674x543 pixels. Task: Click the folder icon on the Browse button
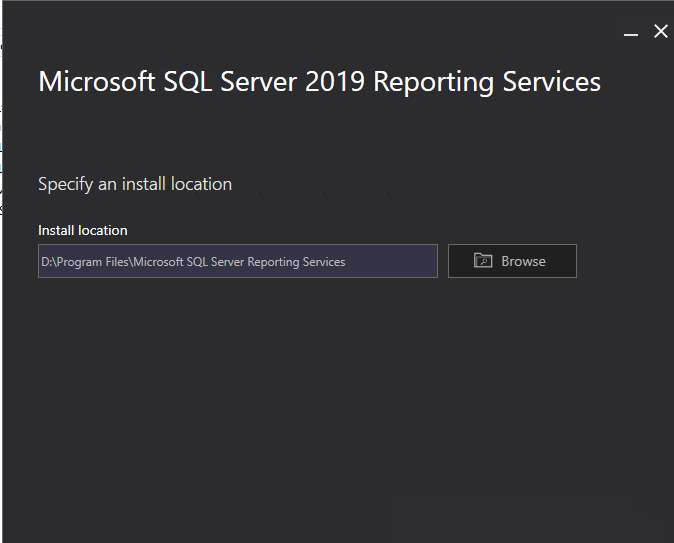click(483, 261)
